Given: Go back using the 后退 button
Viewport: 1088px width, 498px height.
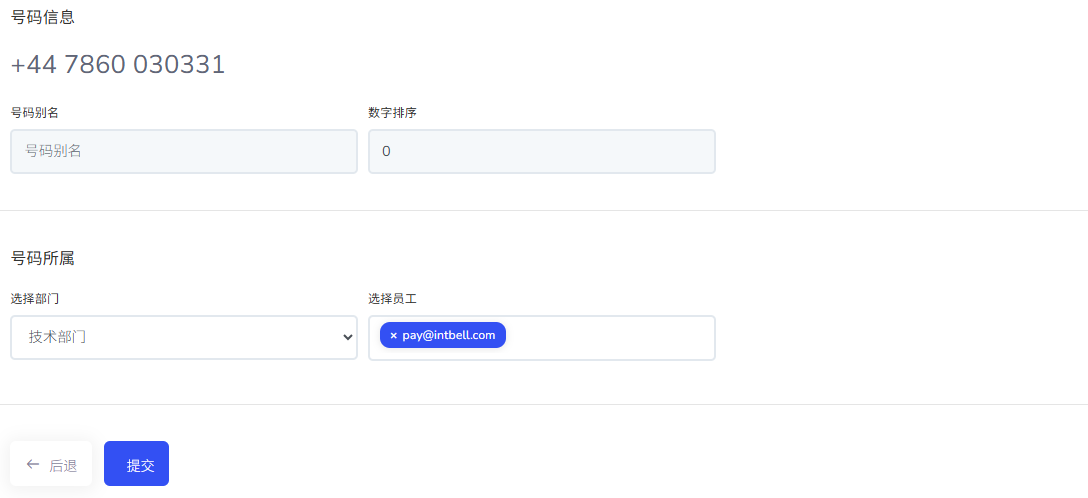Looking at the screenshot, I should pyautogui.click(x=51, y=464).
